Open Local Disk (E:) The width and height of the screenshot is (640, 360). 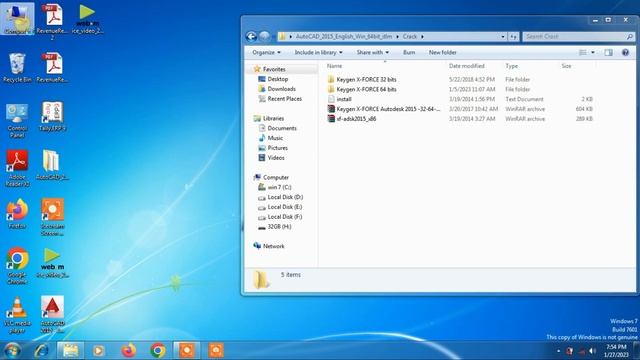point(284,207)
